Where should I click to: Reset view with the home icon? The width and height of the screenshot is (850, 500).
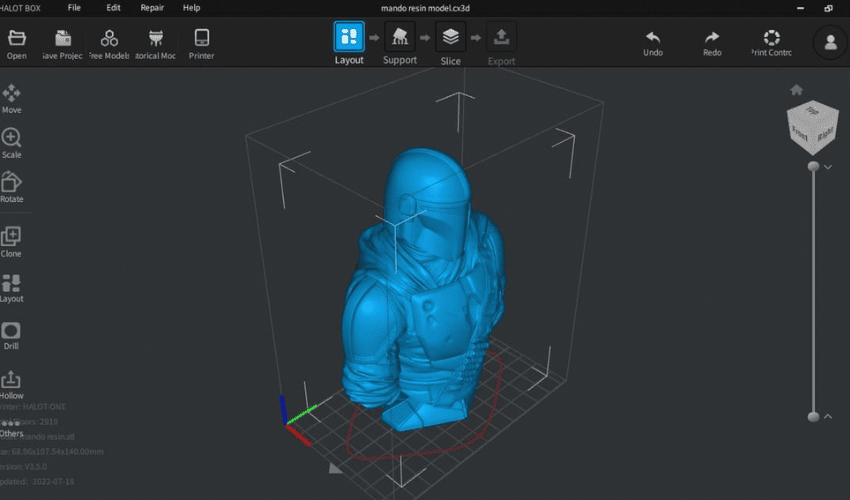click(x=796, y=90)
